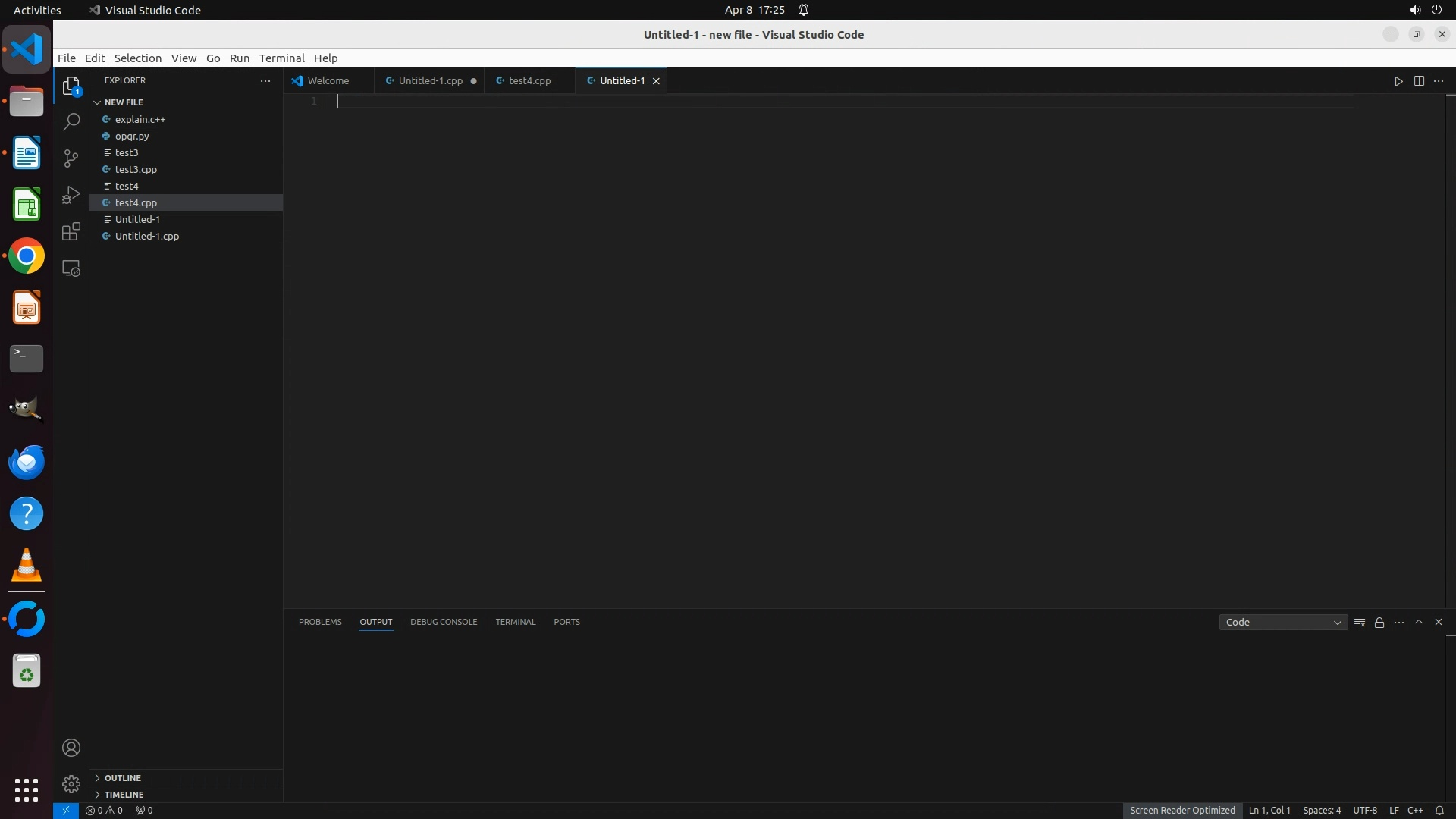Open opqr.py in the explorer
The width and height of the screenshot is (1456, 819).
[132, 136]
